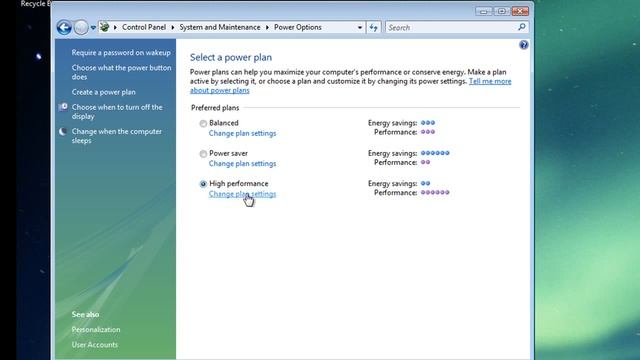Click the display icon beside turn off display

point(63,107)
